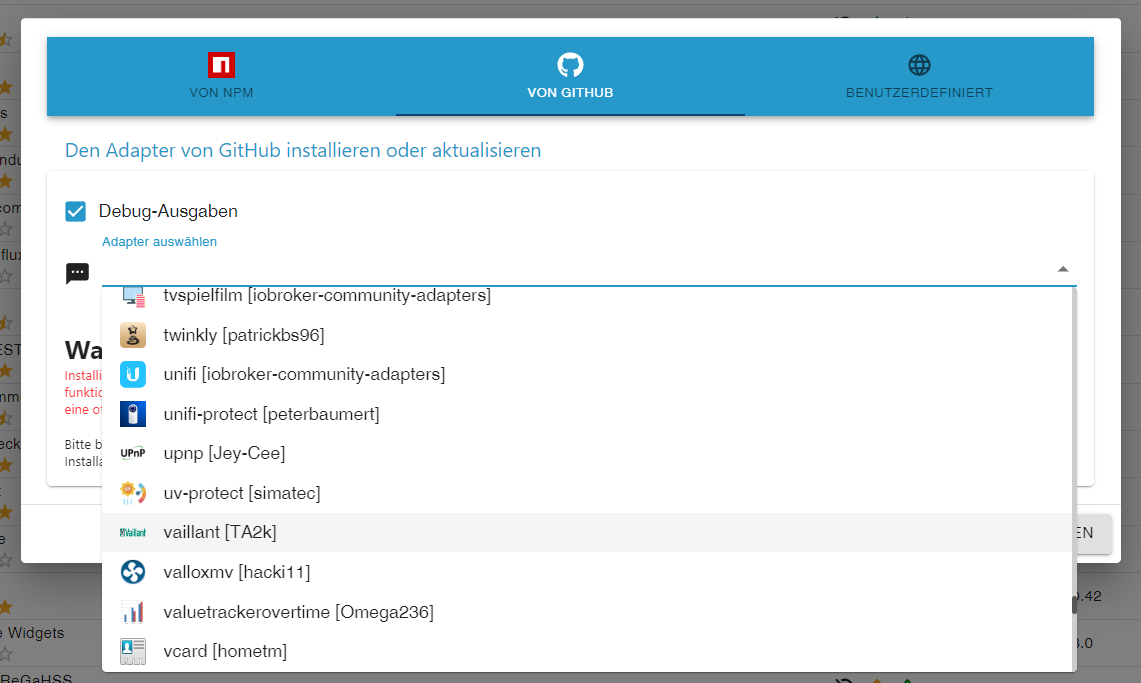Click the vcard contact card icon
This screenshot has width=1141, height=683.
(x=133, y=651)
